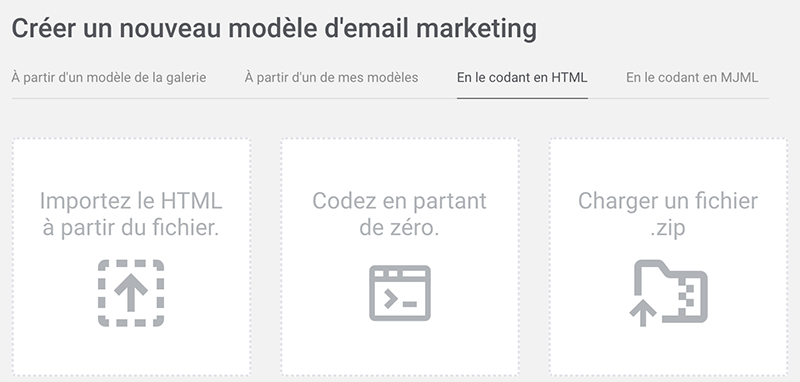The width and height of the screenshot is (800, 382).
Task: Click the dashed-square upload icon
Action: click(131, 293)
